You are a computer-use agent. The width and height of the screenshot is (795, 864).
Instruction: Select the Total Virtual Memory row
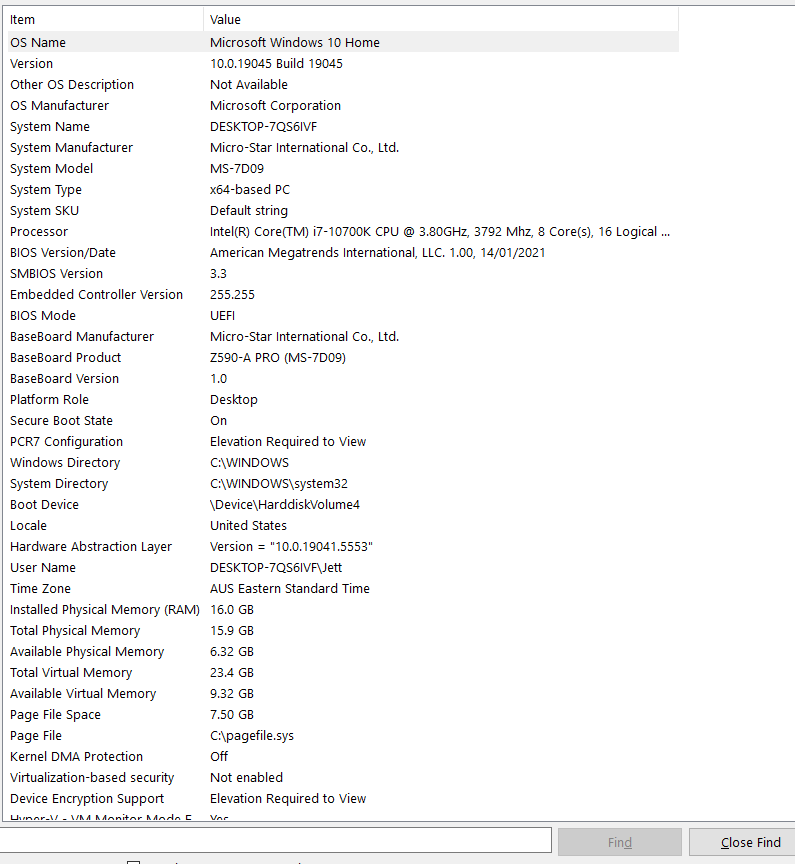[343, 672]
